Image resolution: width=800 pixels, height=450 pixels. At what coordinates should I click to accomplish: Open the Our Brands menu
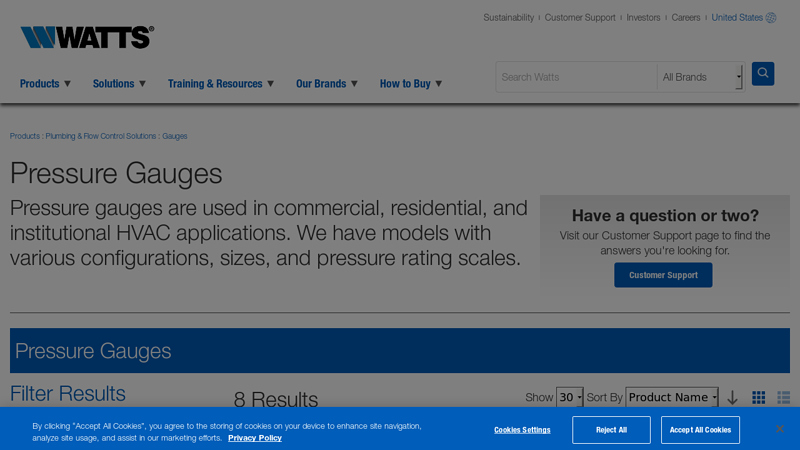point(327,84)
